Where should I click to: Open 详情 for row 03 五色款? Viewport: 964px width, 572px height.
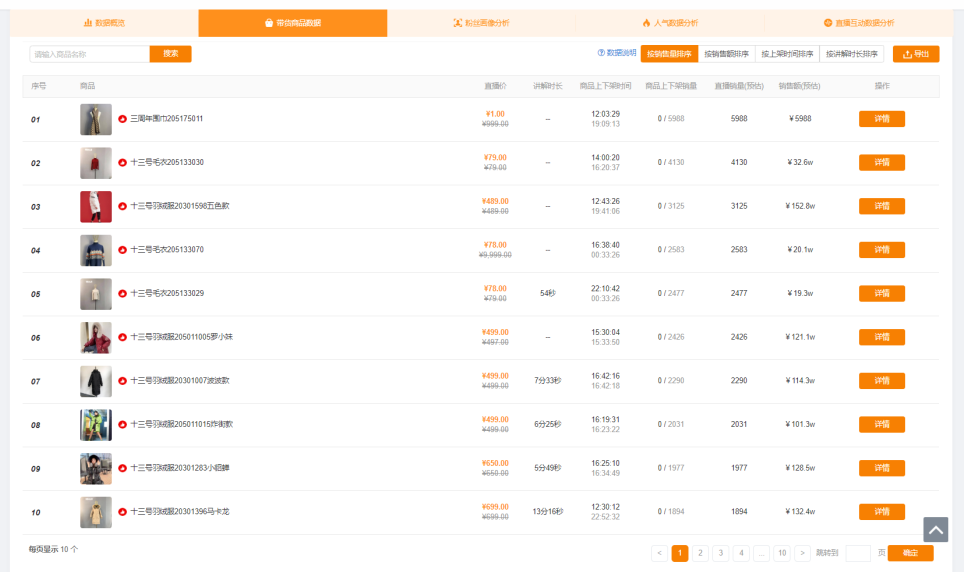[x=882, y=206]
